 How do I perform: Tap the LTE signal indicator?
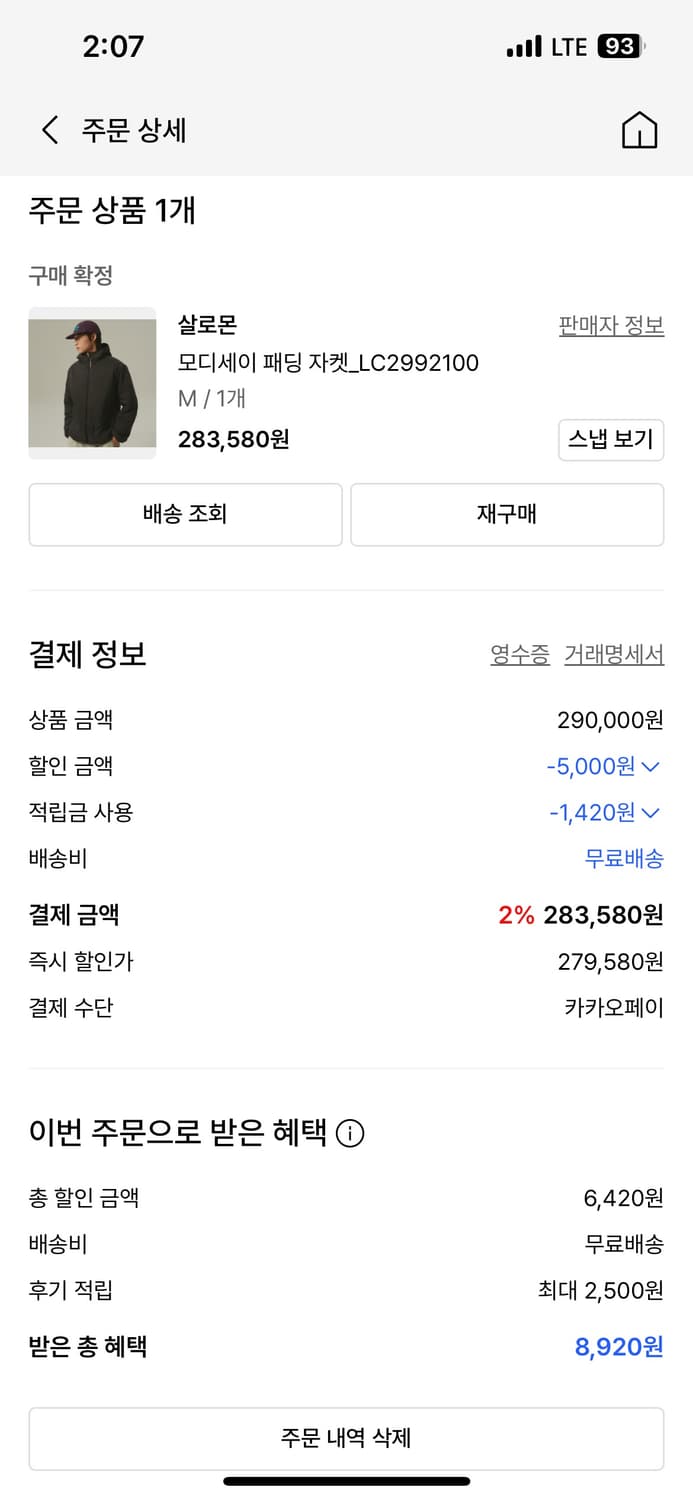point(524,45)
